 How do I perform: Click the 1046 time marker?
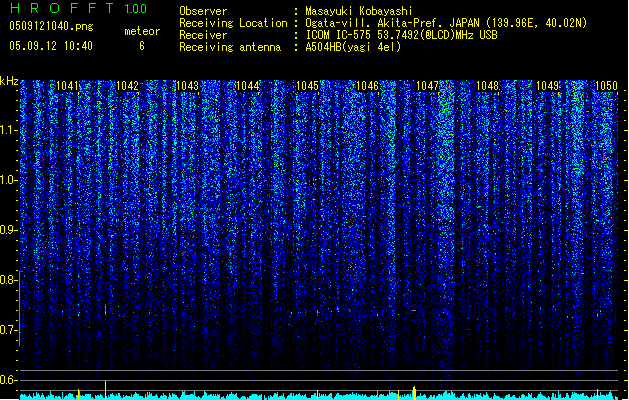[x=367, y=86]
